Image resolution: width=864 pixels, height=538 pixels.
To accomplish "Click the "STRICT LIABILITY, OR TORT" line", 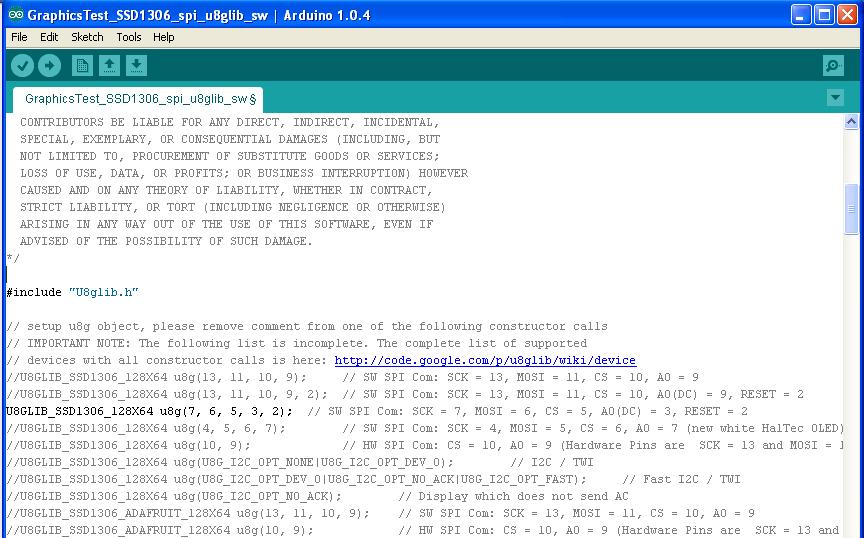I will pos(233,207).
